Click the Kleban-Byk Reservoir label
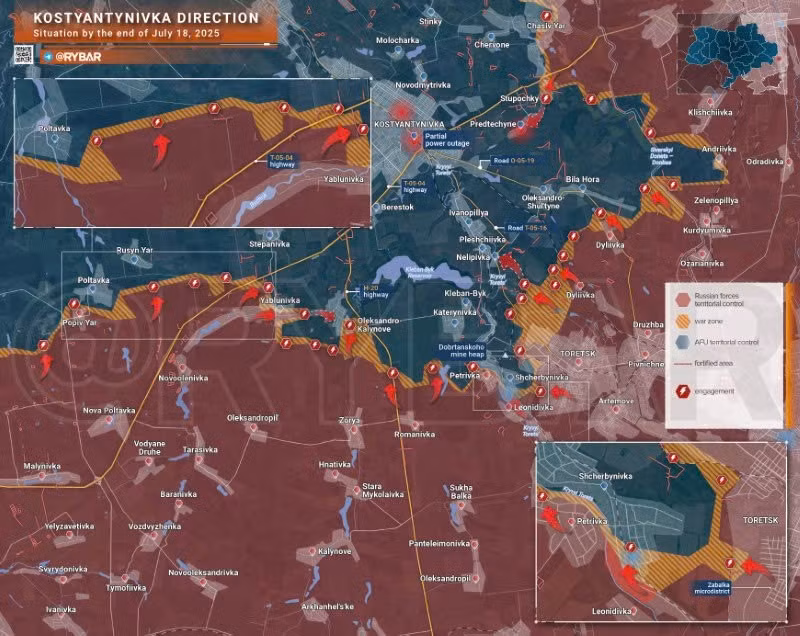This screenshot has width=800, height=636. pyautogui.click(x=420, y=272)
